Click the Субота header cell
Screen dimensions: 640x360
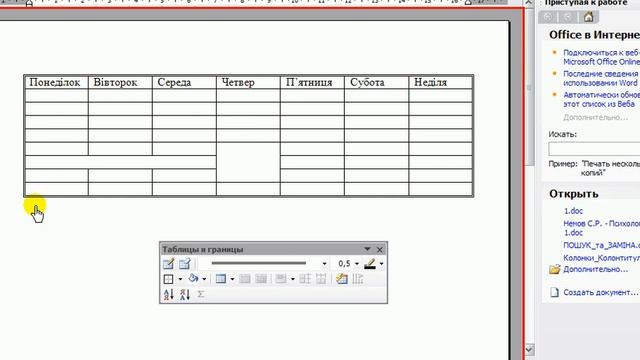point(376,82)
